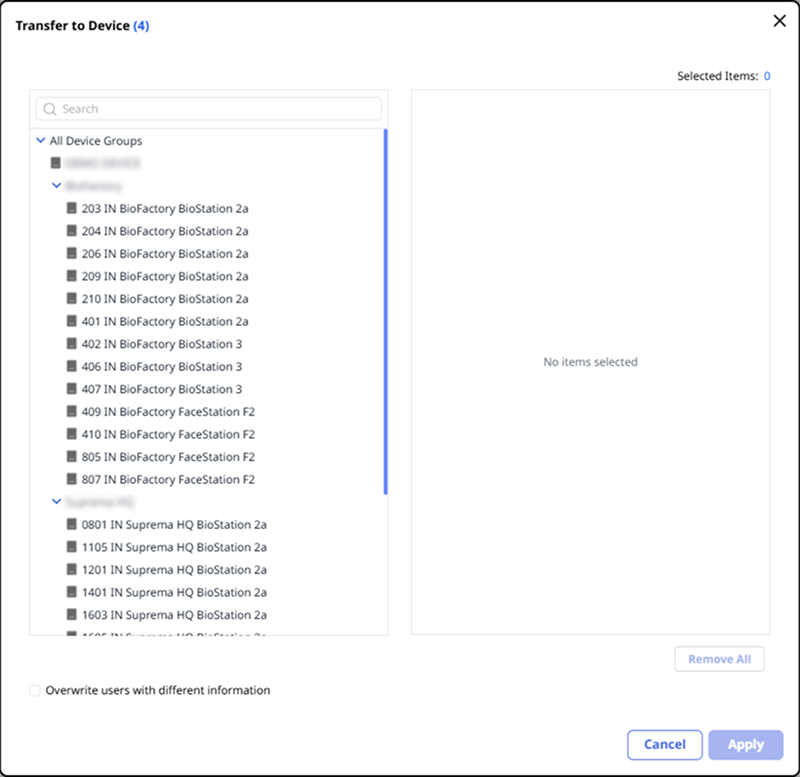This screenshot has height=777, width=800.
Task: Click device icon beside 402 IN BioFactory BioStation 3
Action: click(72, 344)
